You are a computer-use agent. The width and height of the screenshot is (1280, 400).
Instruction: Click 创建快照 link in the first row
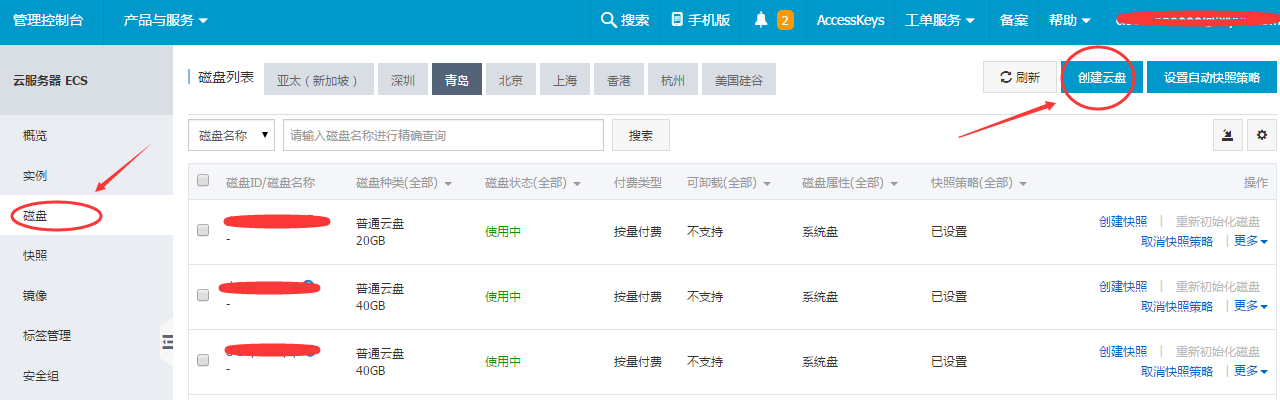pos(1122,221)
